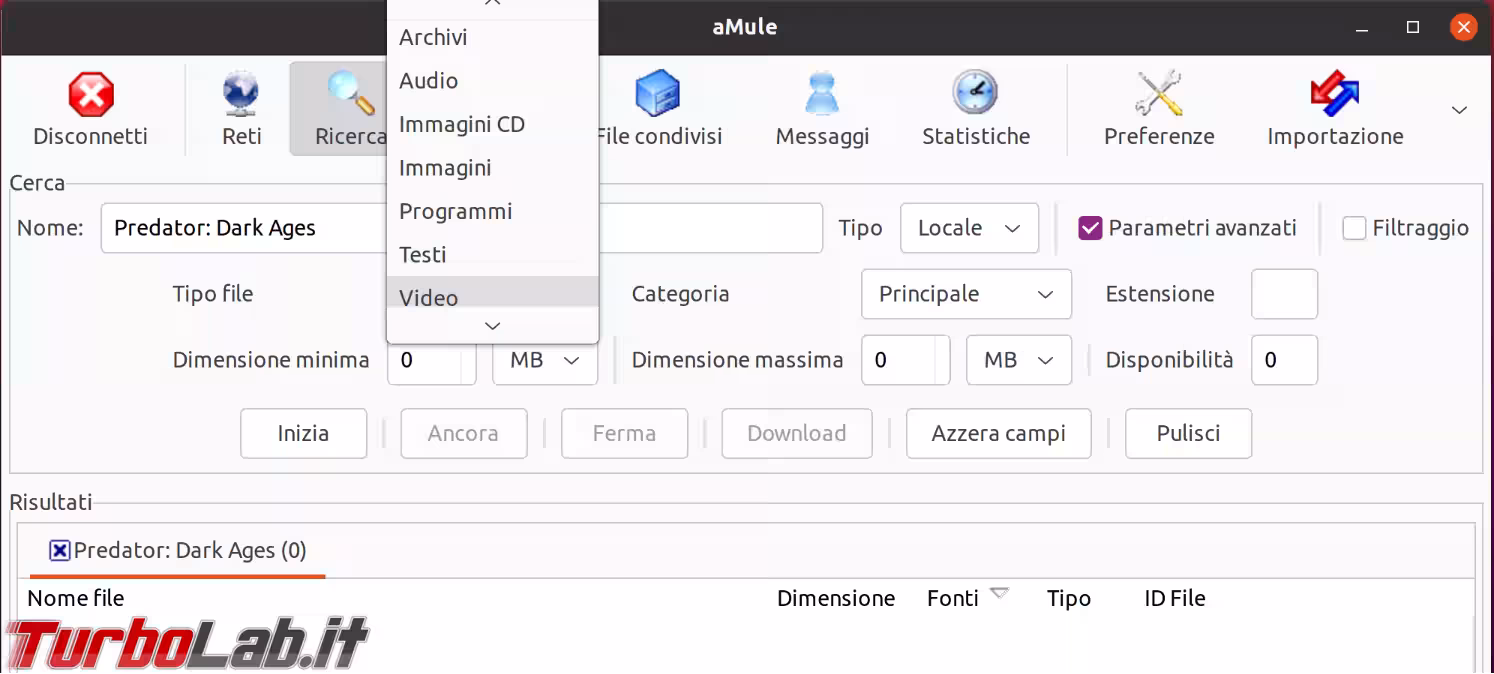
Task: Open the File condivisi icon
Action: (658, 95)
